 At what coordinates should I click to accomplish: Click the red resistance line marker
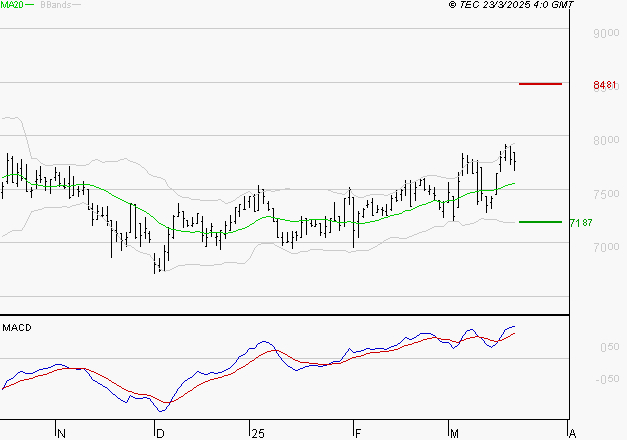pyautogui.click(x=540, y=84)
